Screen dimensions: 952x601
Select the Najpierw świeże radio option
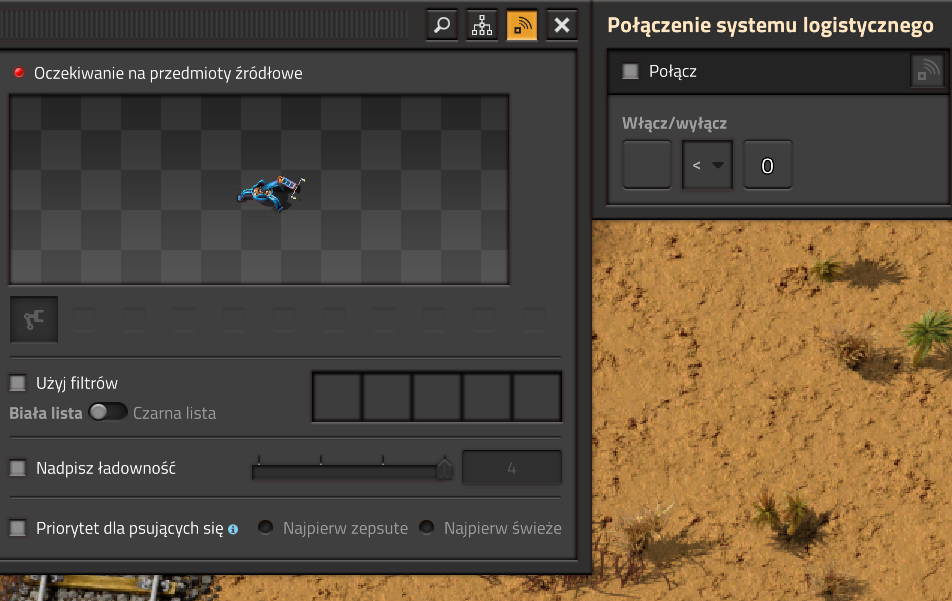coord(427,528)
